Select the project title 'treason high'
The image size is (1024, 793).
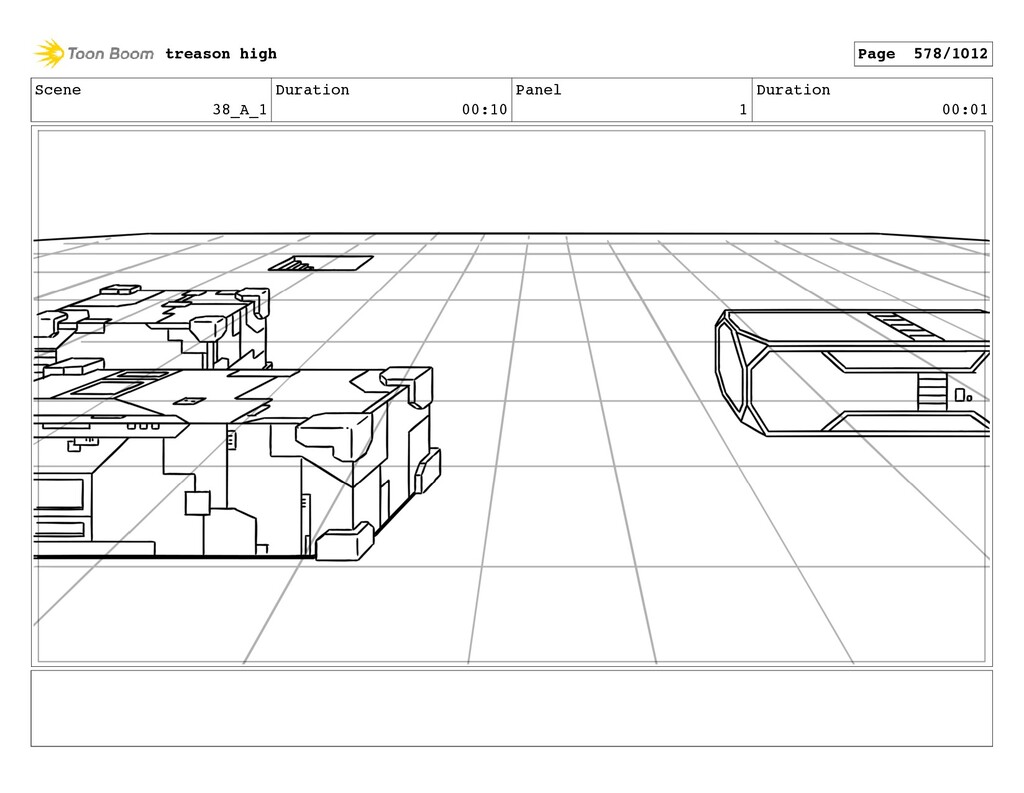point(221,54)
